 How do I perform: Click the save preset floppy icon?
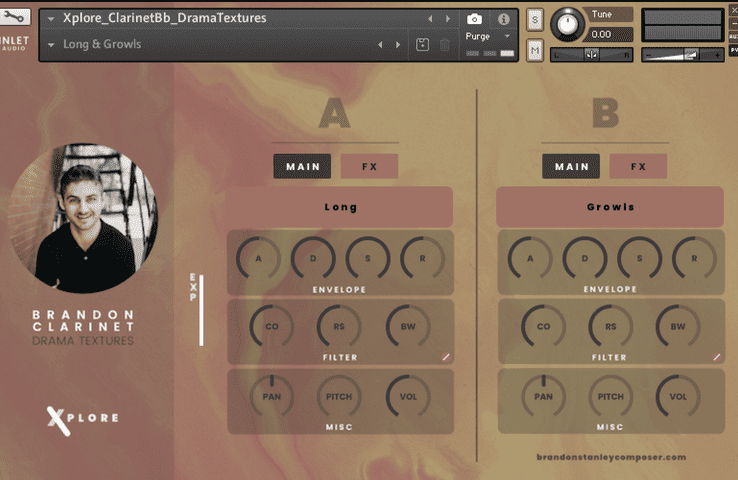point(423,45)
